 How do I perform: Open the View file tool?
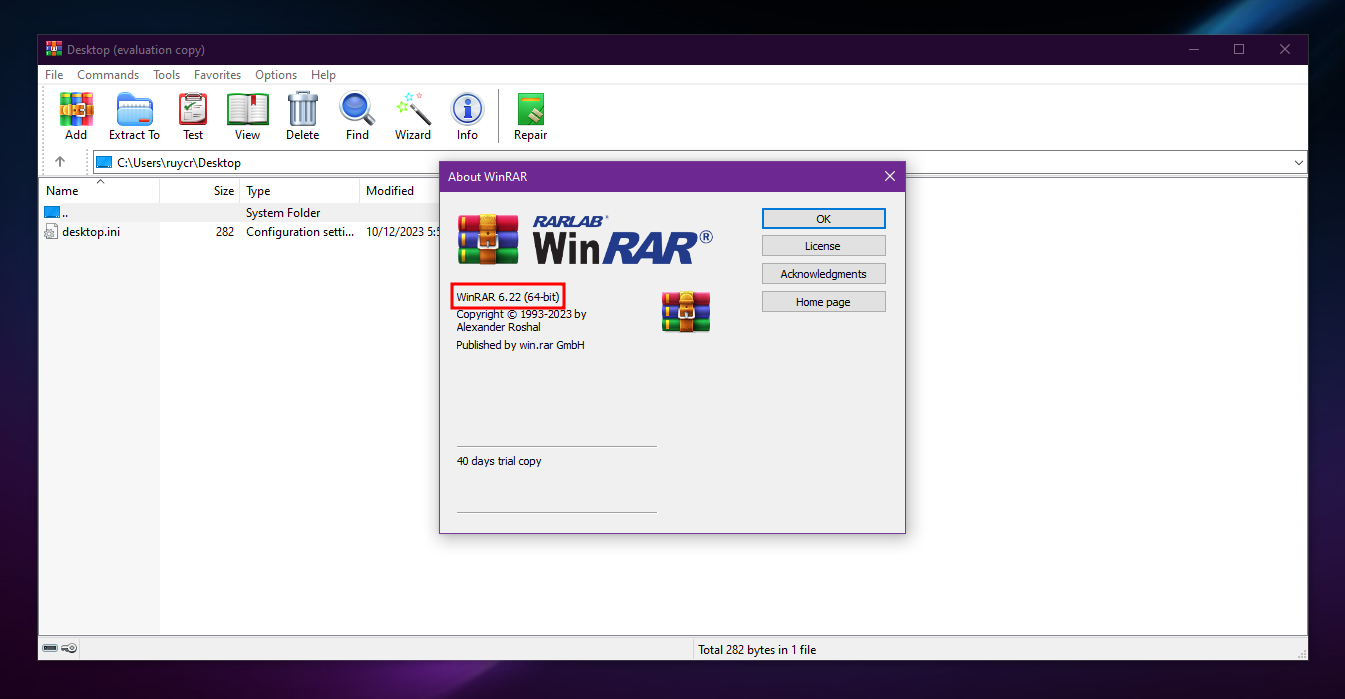247,116
